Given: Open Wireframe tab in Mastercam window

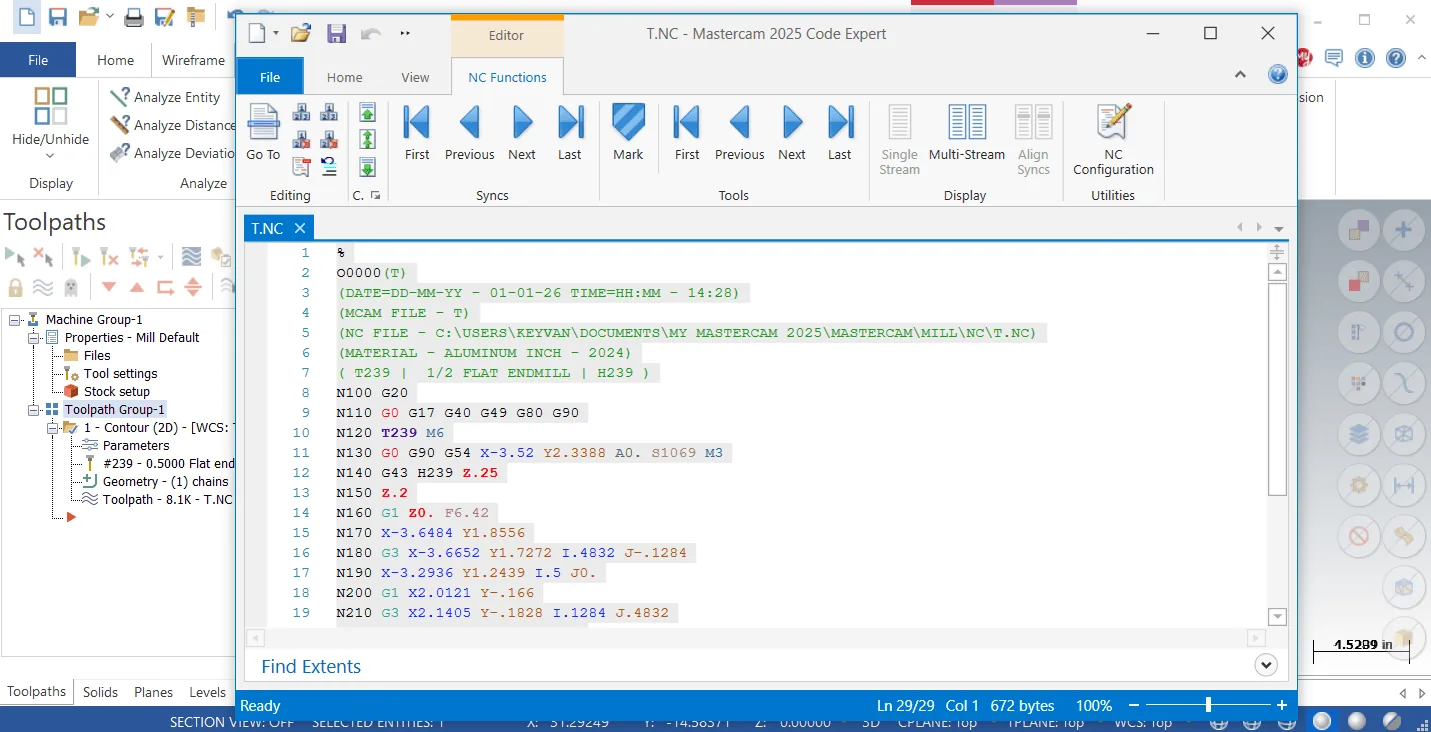Looking at the screenshot, I should point(193,60).
